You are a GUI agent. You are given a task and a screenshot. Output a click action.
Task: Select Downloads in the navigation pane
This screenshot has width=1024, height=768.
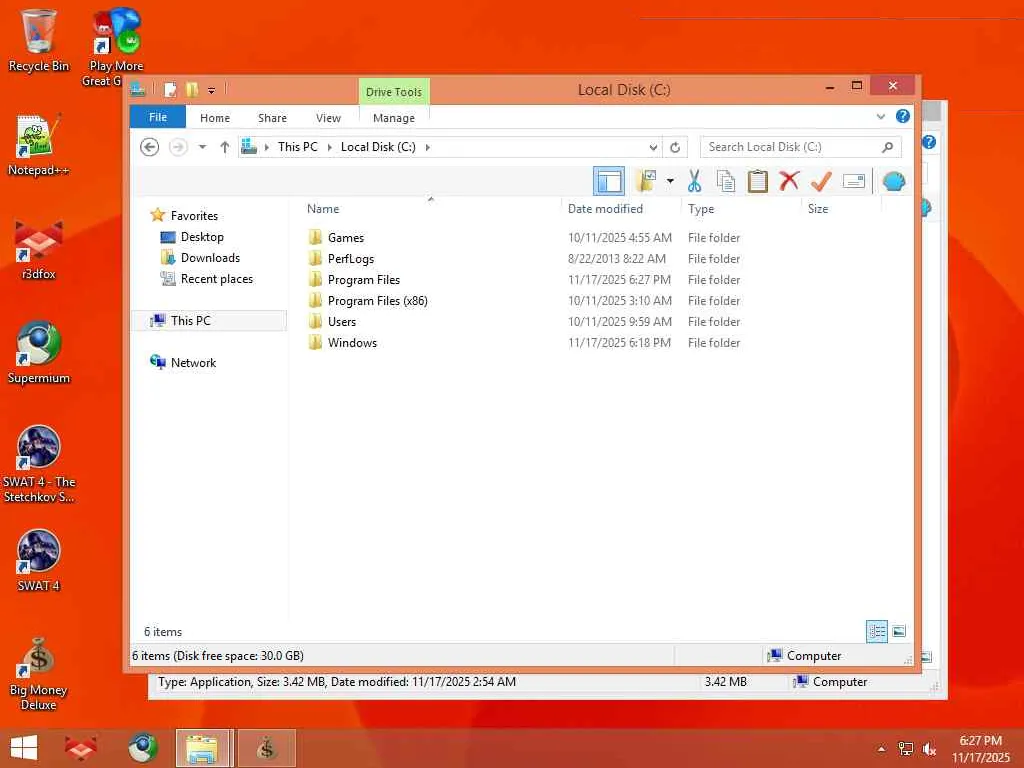[x=210, y=258]
